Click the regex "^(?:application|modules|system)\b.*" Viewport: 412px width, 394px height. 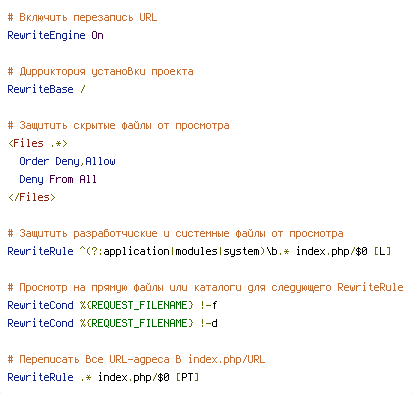click(x=184, y=251)
